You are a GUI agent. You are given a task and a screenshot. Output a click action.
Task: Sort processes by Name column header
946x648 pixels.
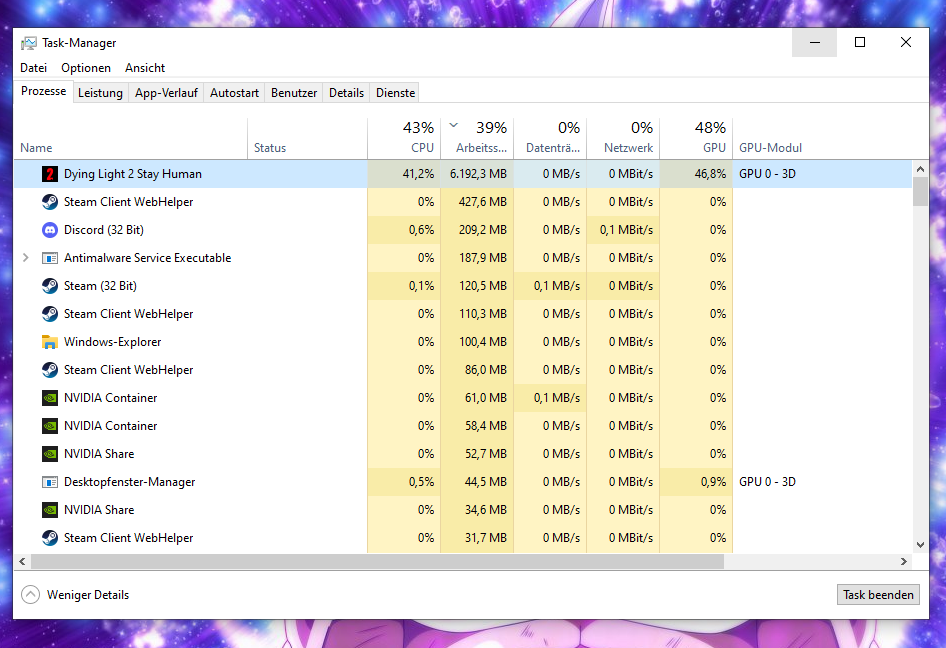pyautogui.click(x=130, y=139)
